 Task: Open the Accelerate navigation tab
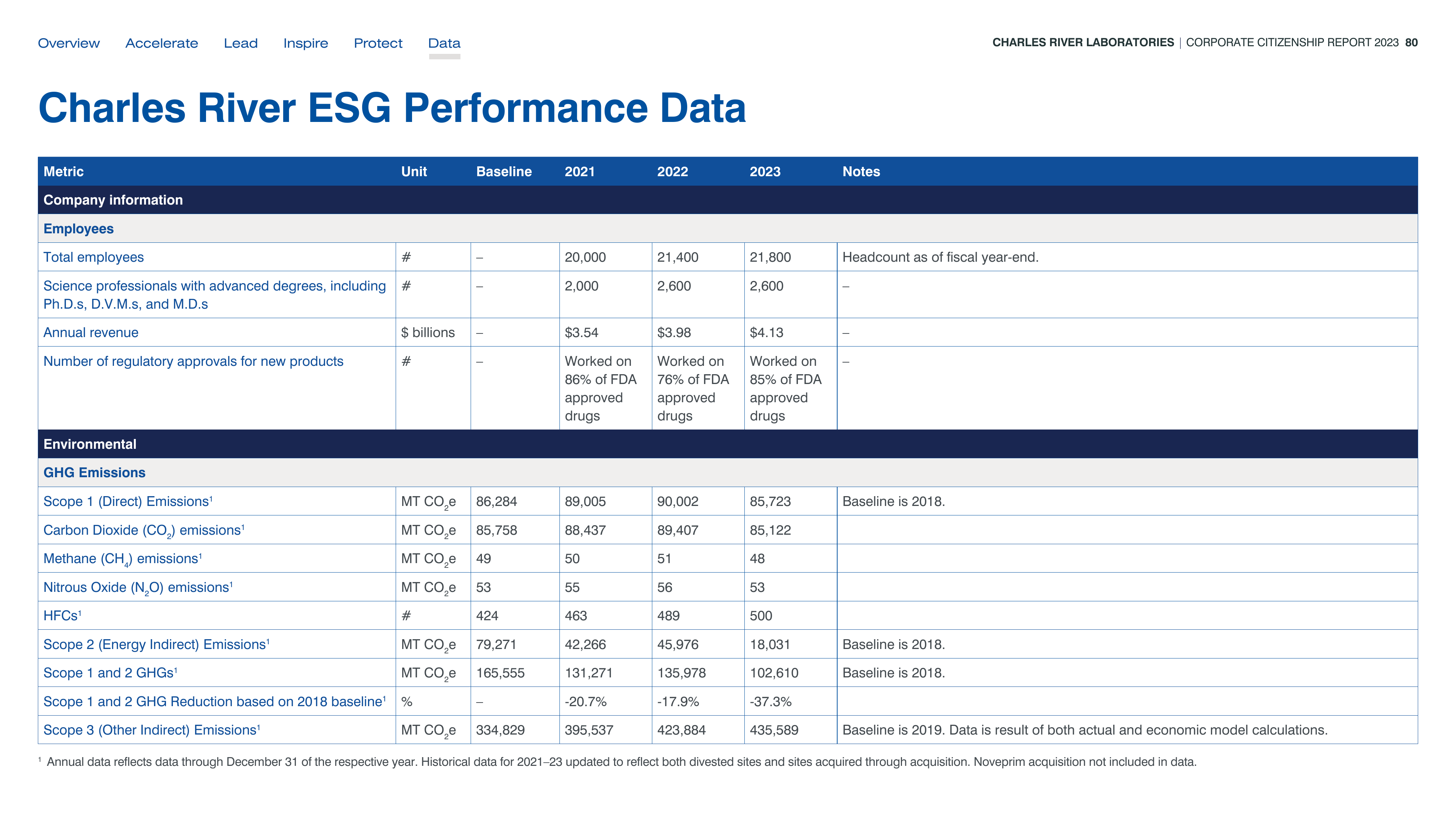tap(162, 43)
